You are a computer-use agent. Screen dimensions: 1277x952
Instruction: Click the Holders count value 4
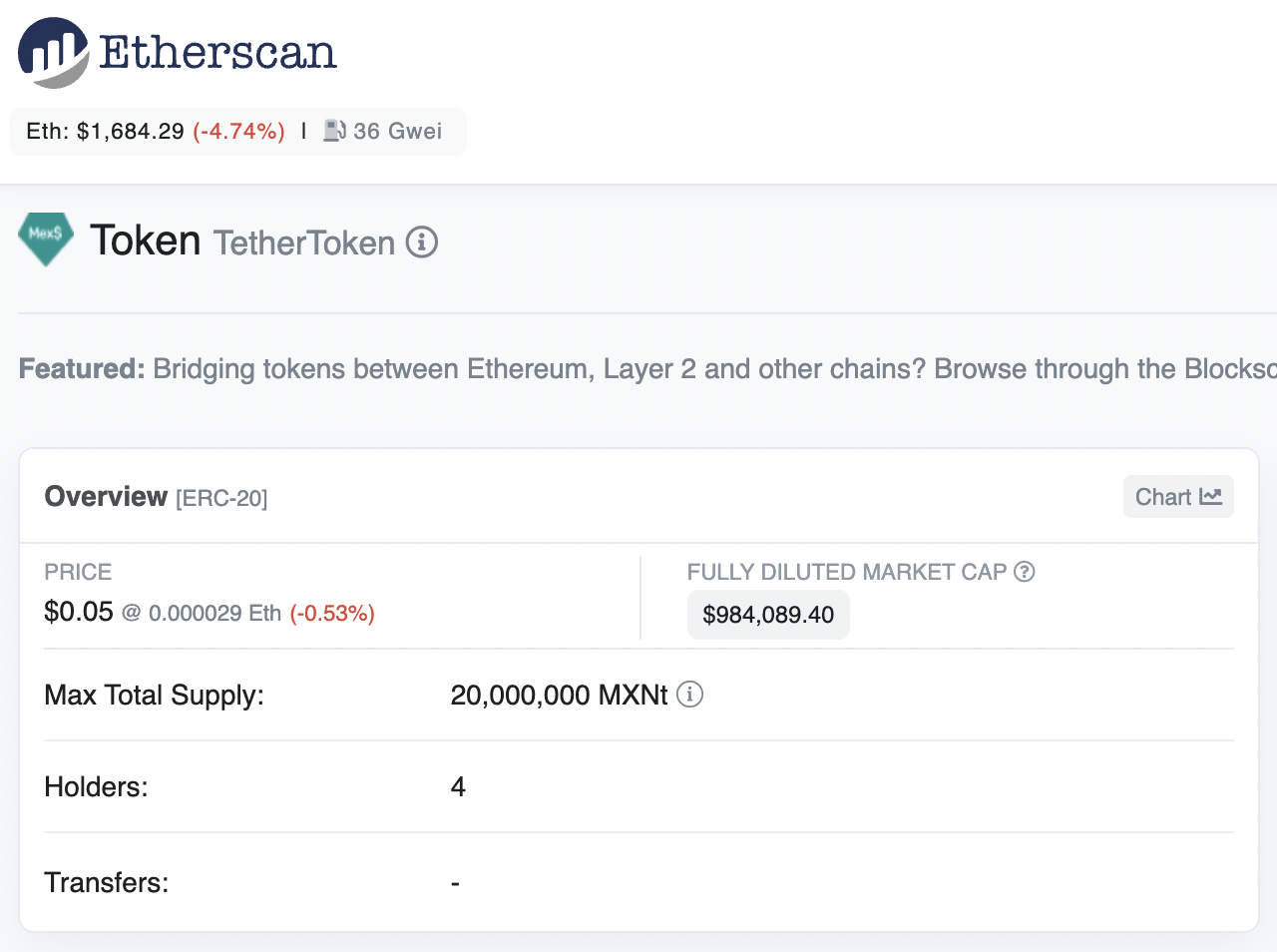pyautogui.click(x=458, y=787)
